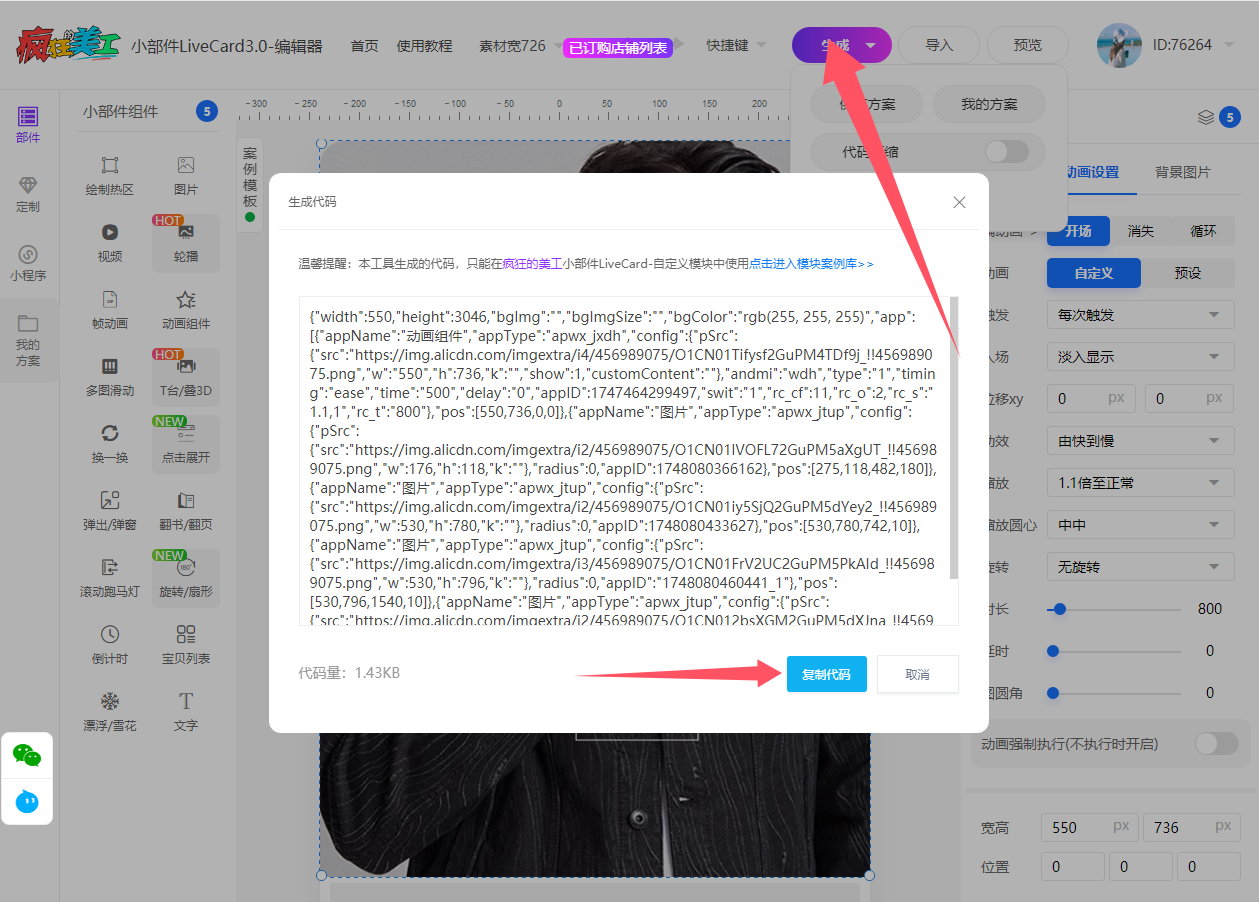Select the 循环 animation option

[x=1203, y=231]
